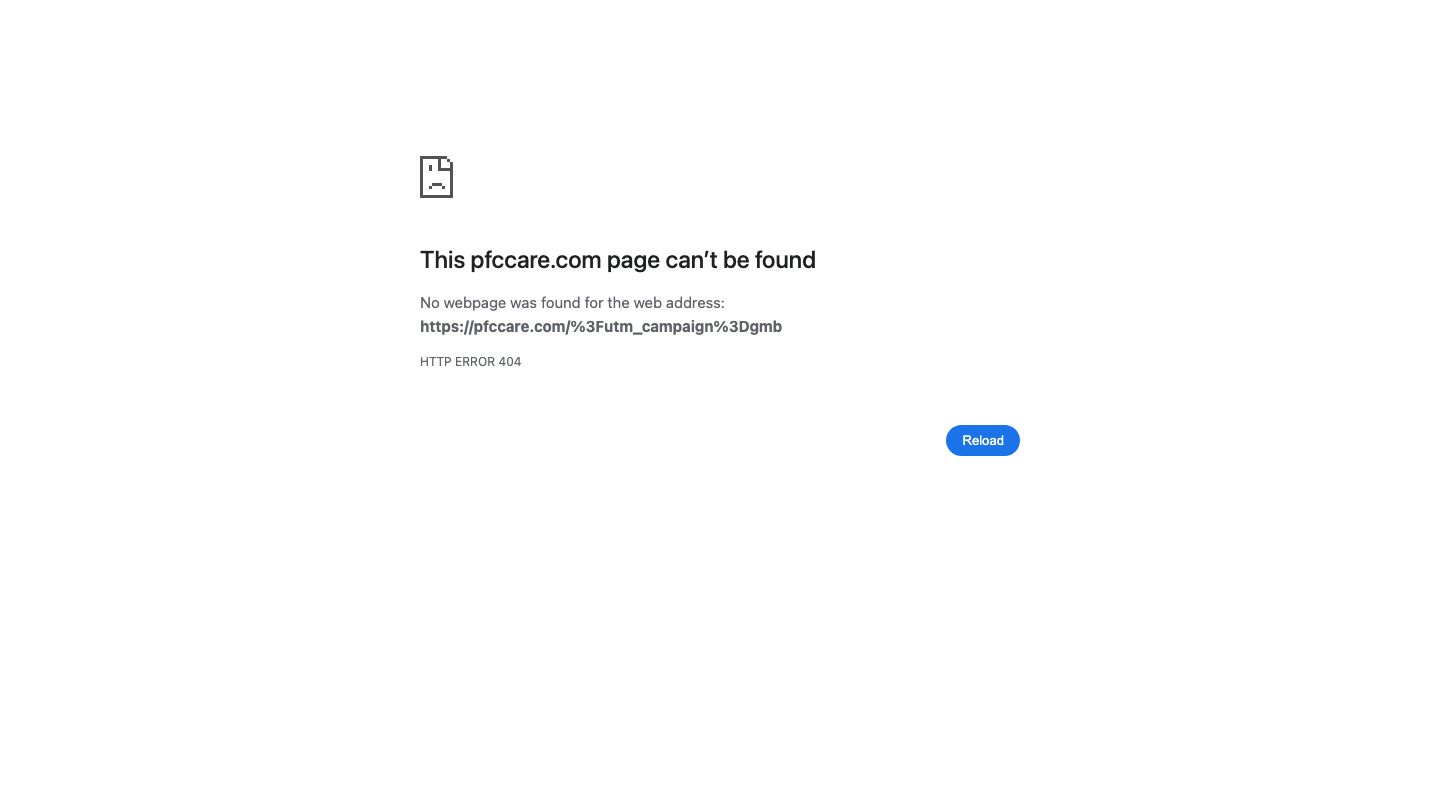This screenshot has height=810, width=1440.
Task: Click 'https://' at the start of the URL
Action: coord(446,326)
